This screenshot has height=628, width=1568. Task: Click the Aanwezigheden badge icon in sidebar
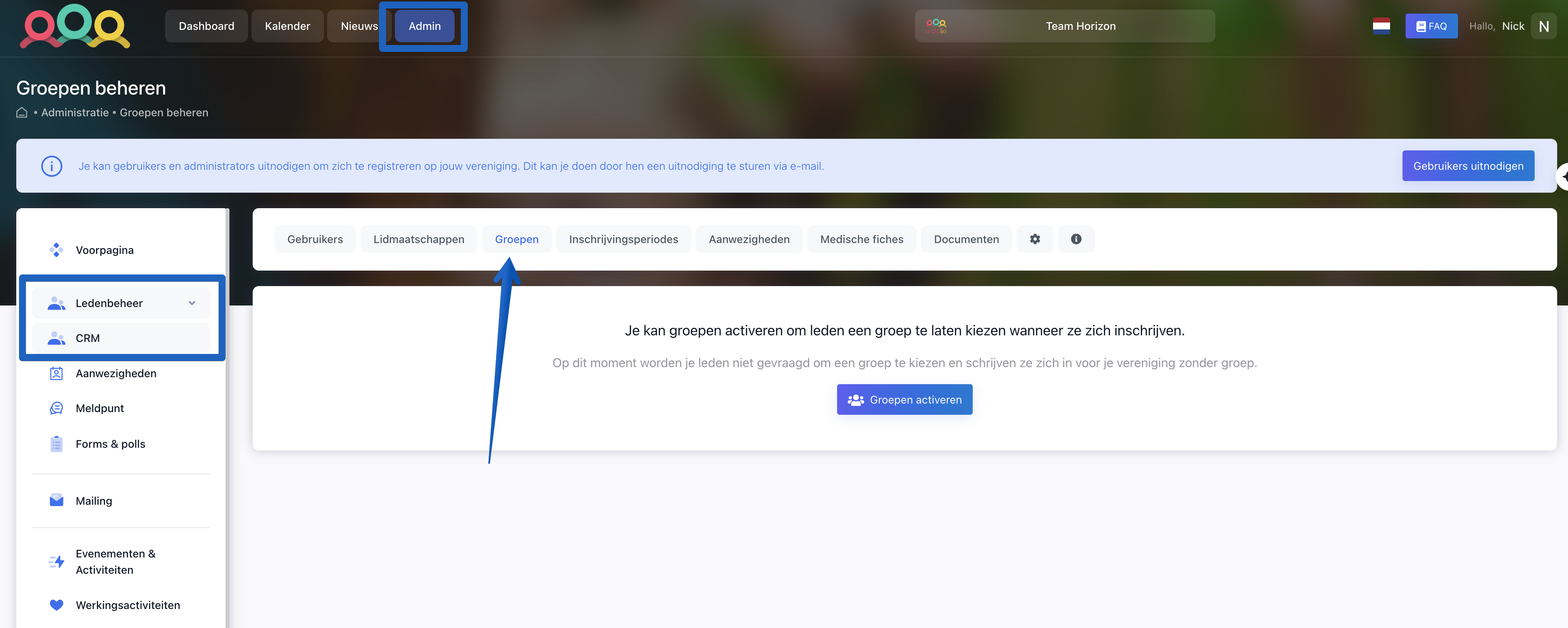point(56,373)
